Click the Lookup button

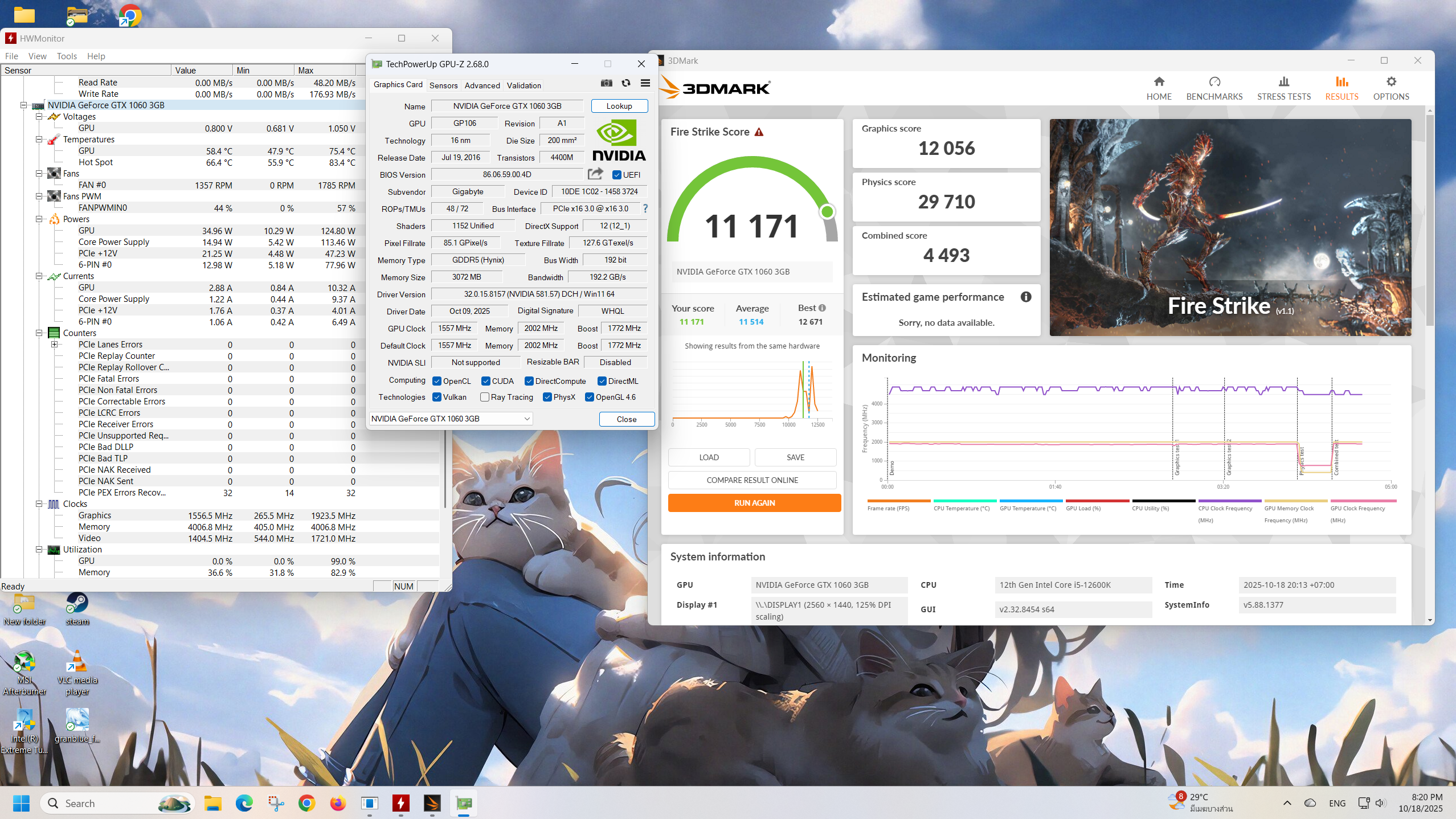click(x=619, y=106)
